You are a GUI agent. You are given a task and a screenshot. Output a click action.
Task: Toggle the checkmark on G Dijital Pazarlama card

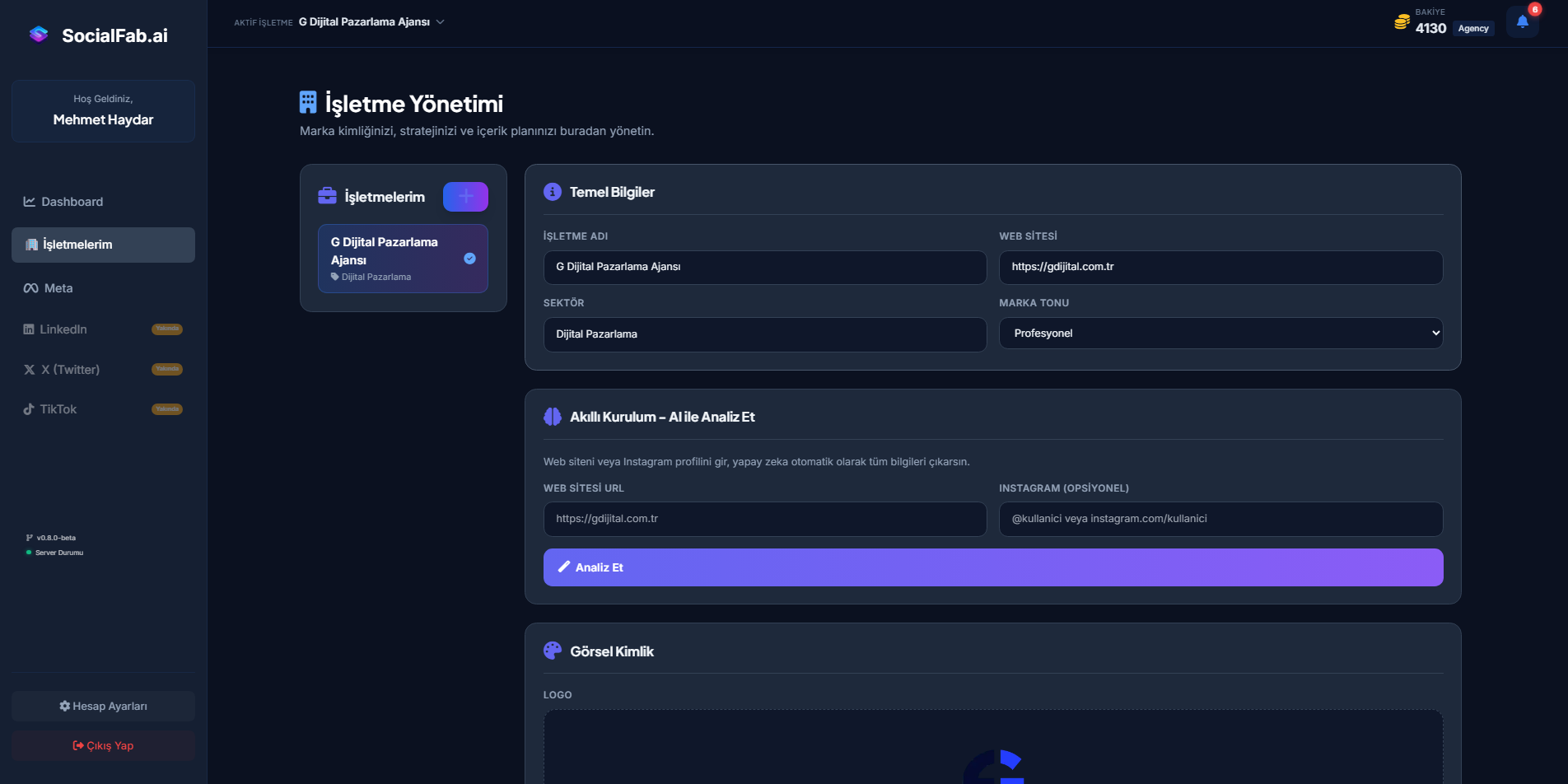[469, 259]
